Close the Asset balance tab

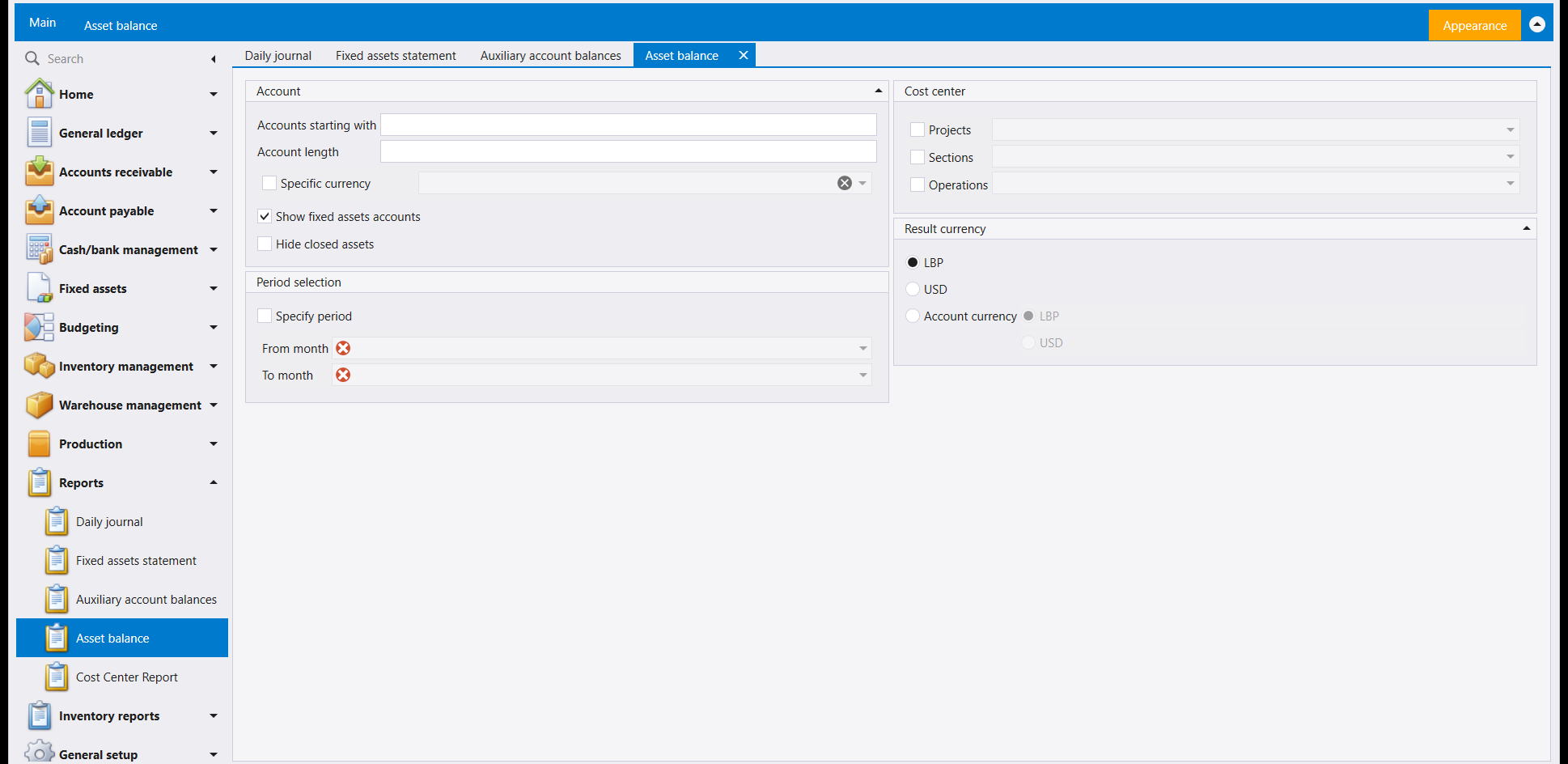744,55
